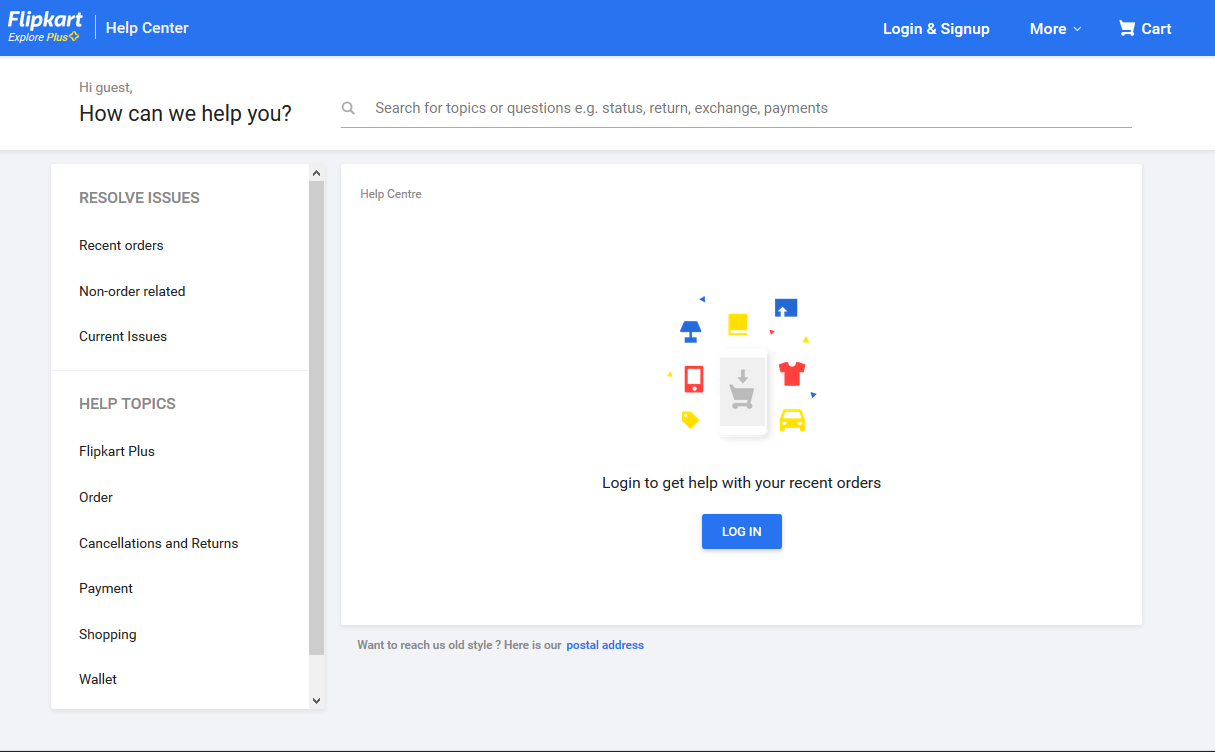Image resolution: width=1215 pixels, height=752 pixels.
Task: Click the red smartphone illustration icon
Action: 694,379
